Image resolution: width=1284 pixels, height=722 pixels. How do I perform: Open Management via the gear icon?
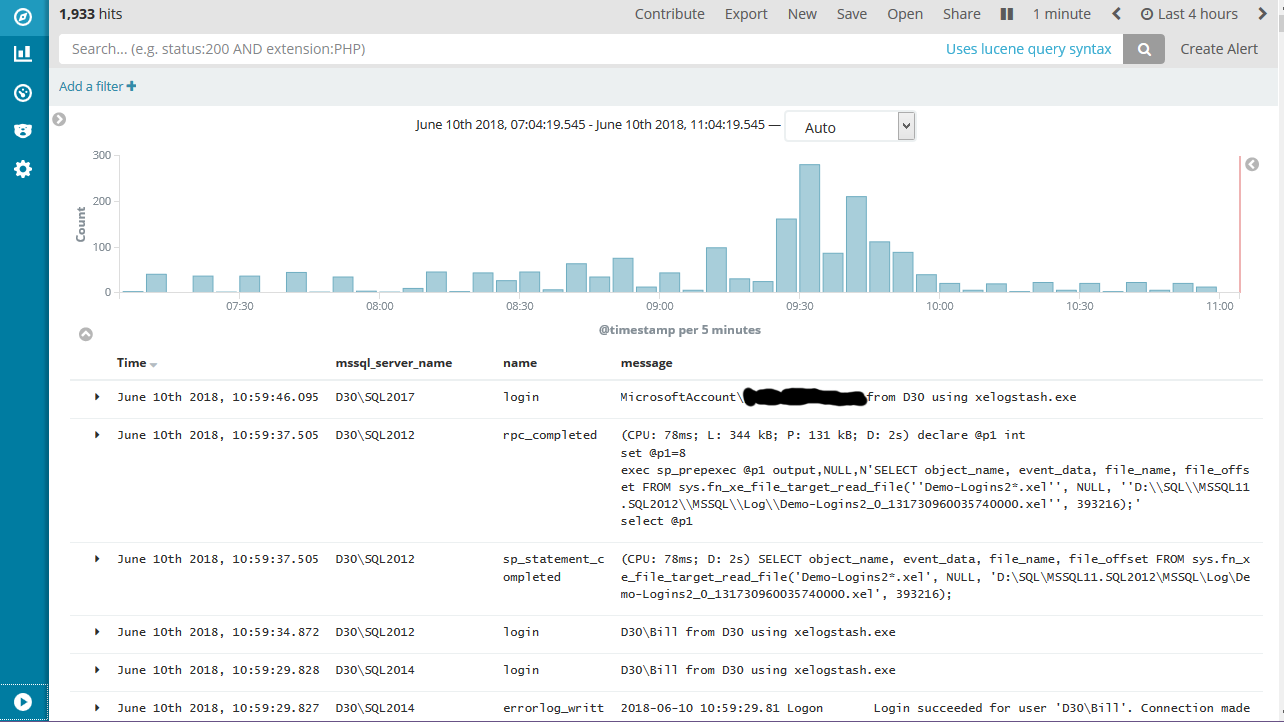pos(22,168)
